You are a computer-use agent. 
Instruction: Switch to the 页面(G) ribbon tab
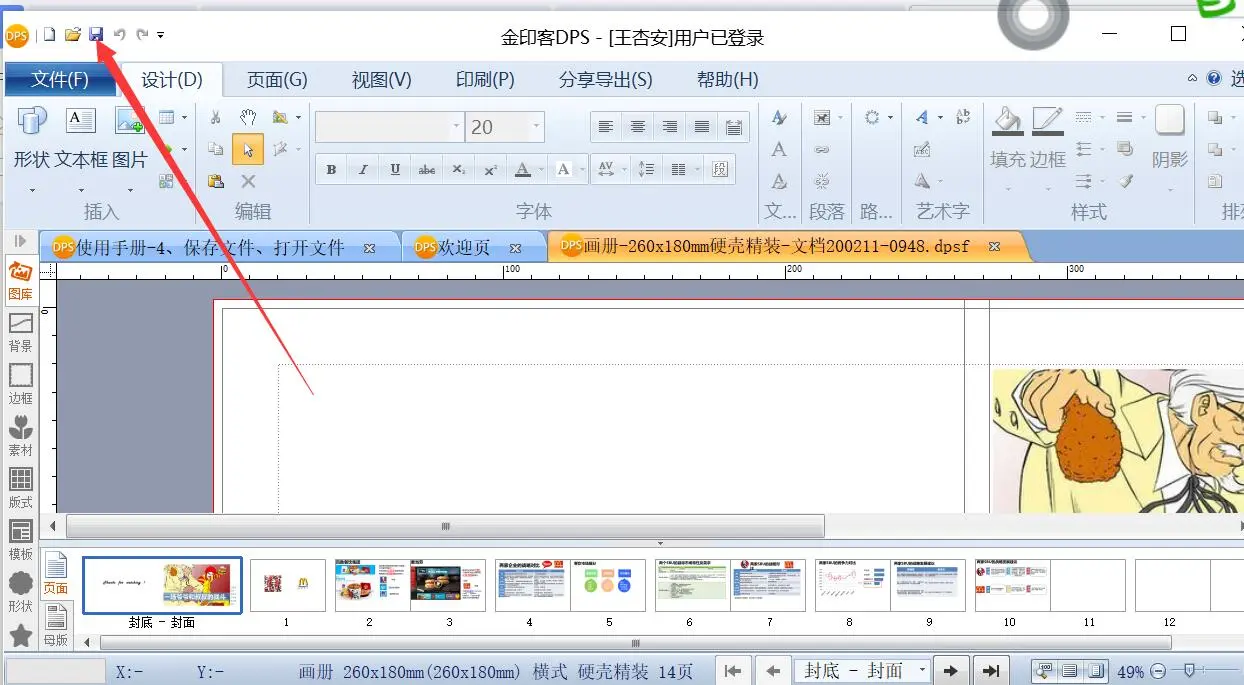tap(277, 80)
